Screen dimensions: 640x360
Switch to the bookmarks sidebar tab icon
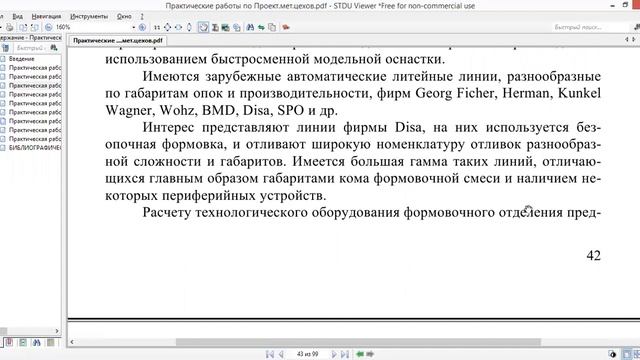(x=9, y=342)
